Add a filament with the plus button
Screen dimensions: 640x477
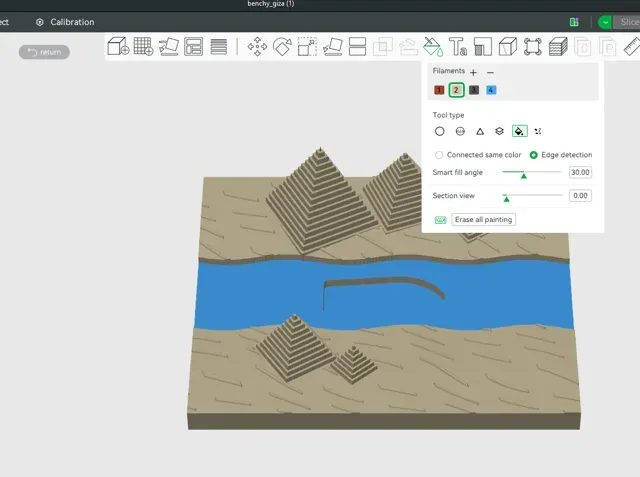click(473, 73)
